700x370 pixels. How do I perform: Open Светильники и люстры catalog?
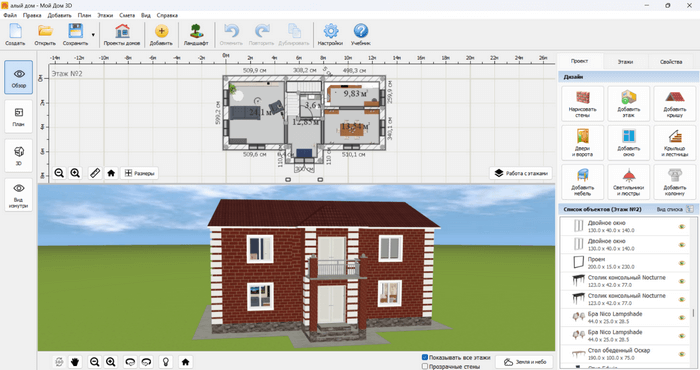pyautogui.click(x=629, y=182)
